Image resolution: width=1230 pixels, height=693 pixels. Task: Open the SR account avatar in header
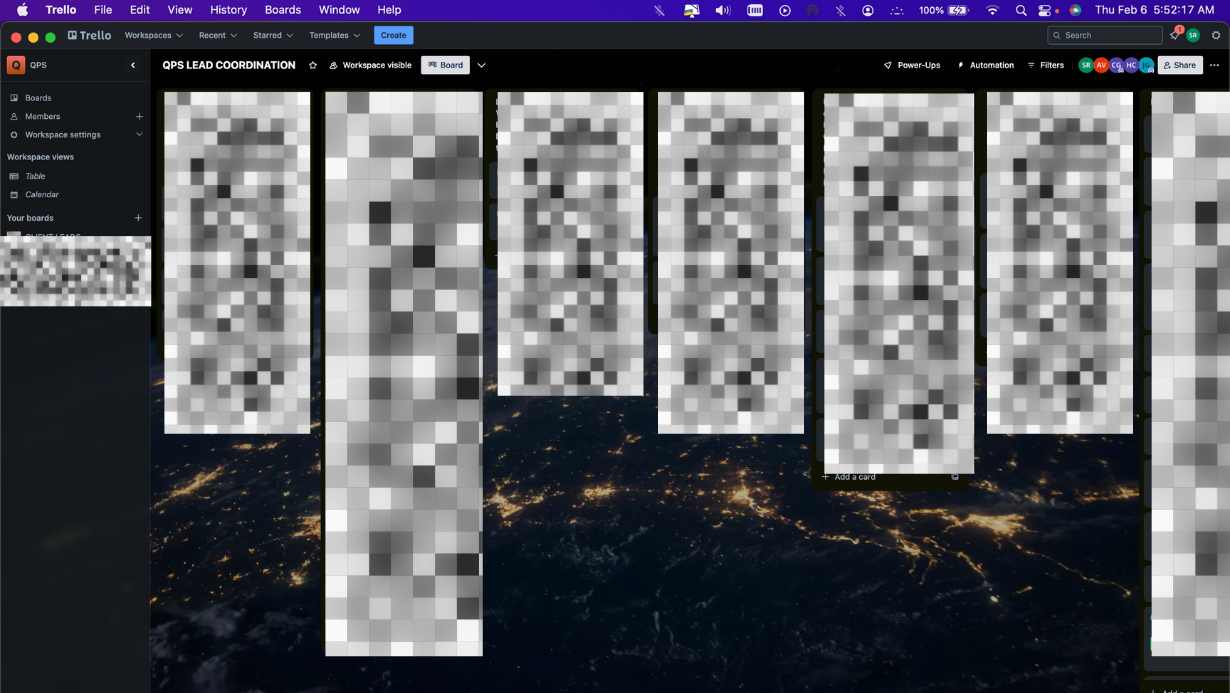[x=1193, y=35]
